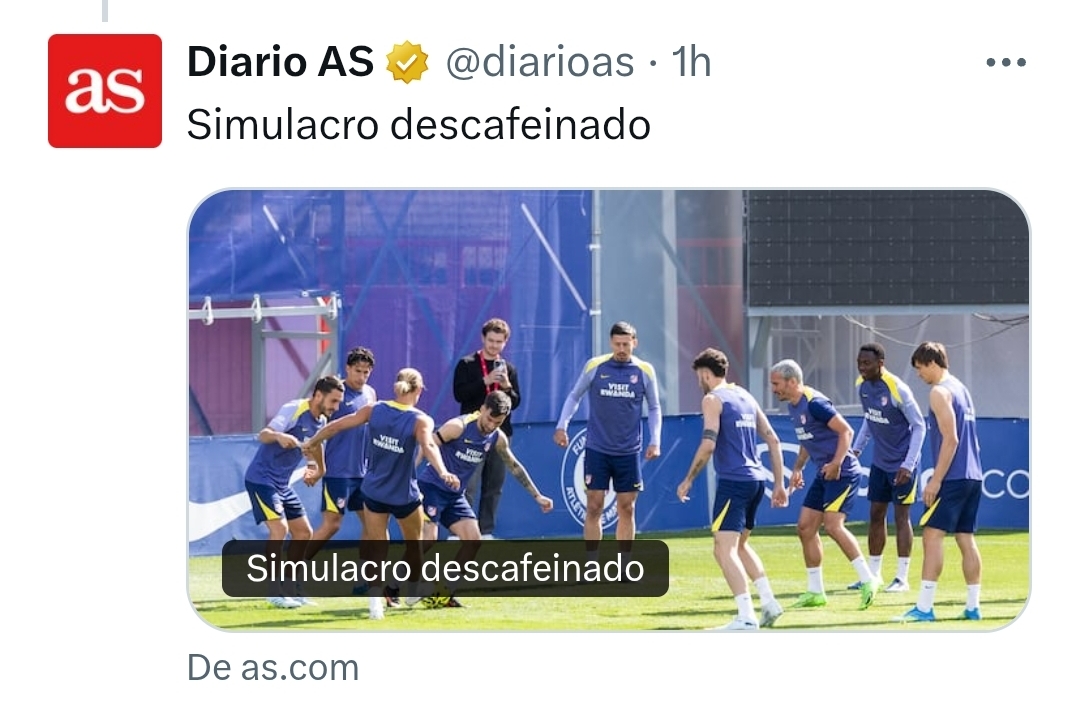
Task: Click the dark caption overlay on the card
Action: (445, 568)
